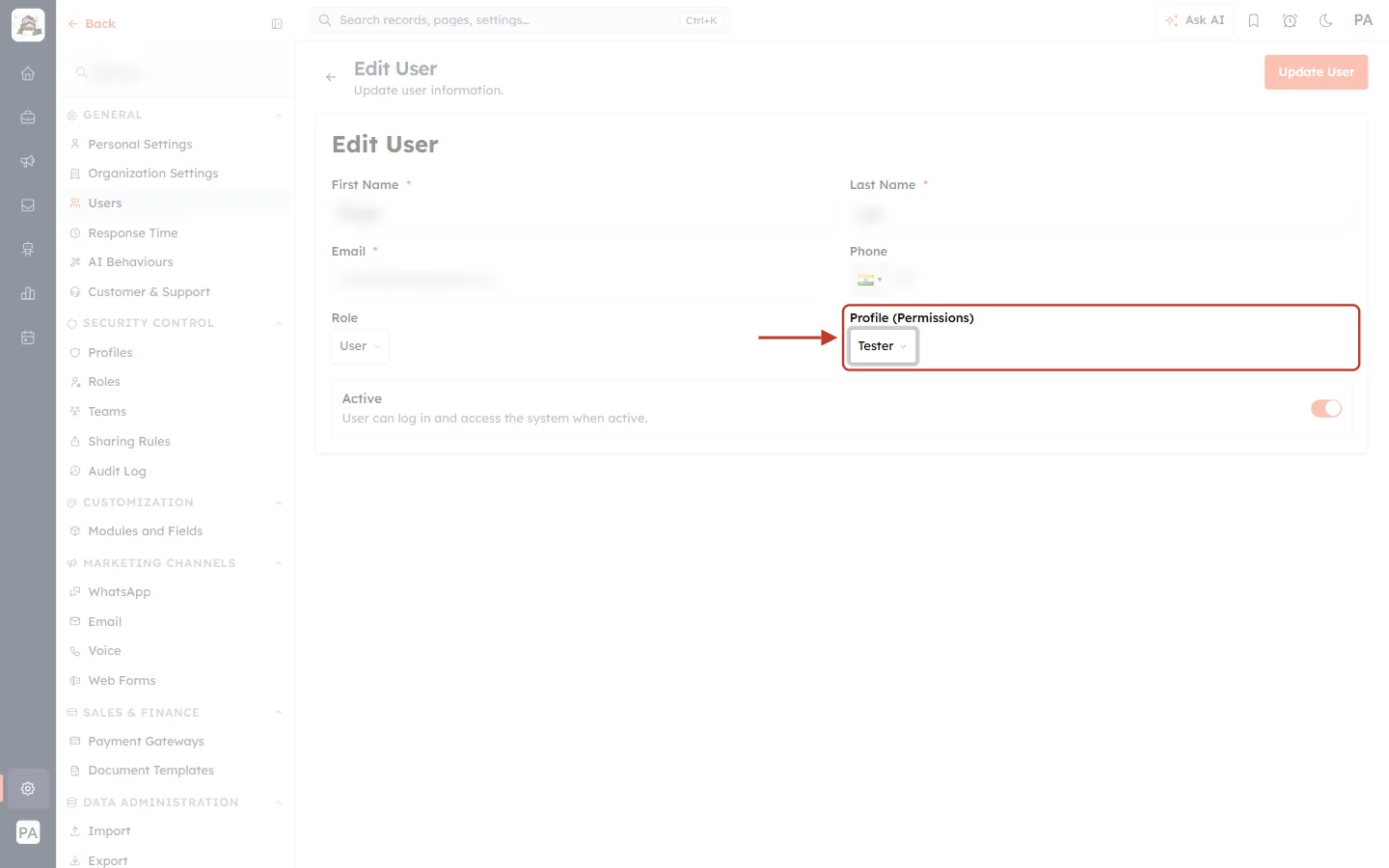Click the Ask AI button
Viewport: 1389px width, 868px height.
click(1194, 20)
